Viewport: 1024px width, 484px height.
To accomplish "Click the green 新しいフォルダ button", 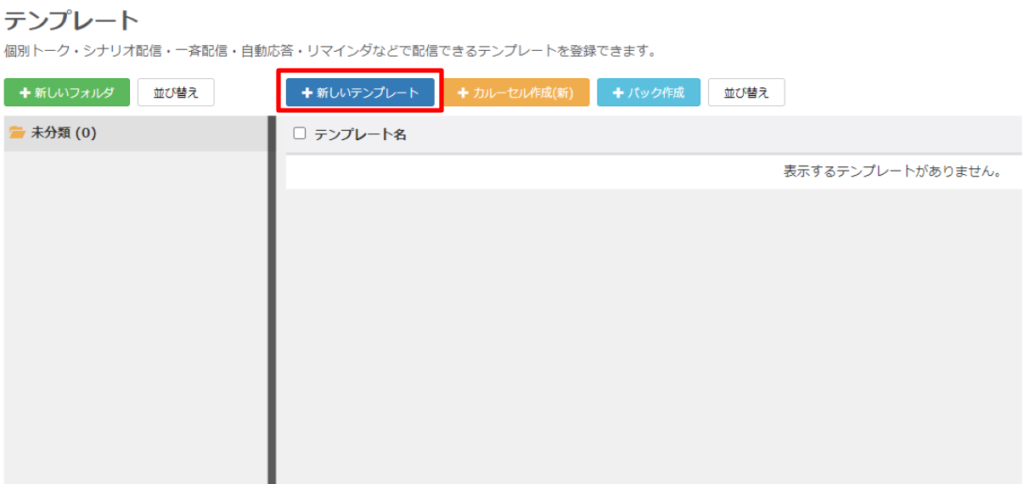I will [67, 93].
